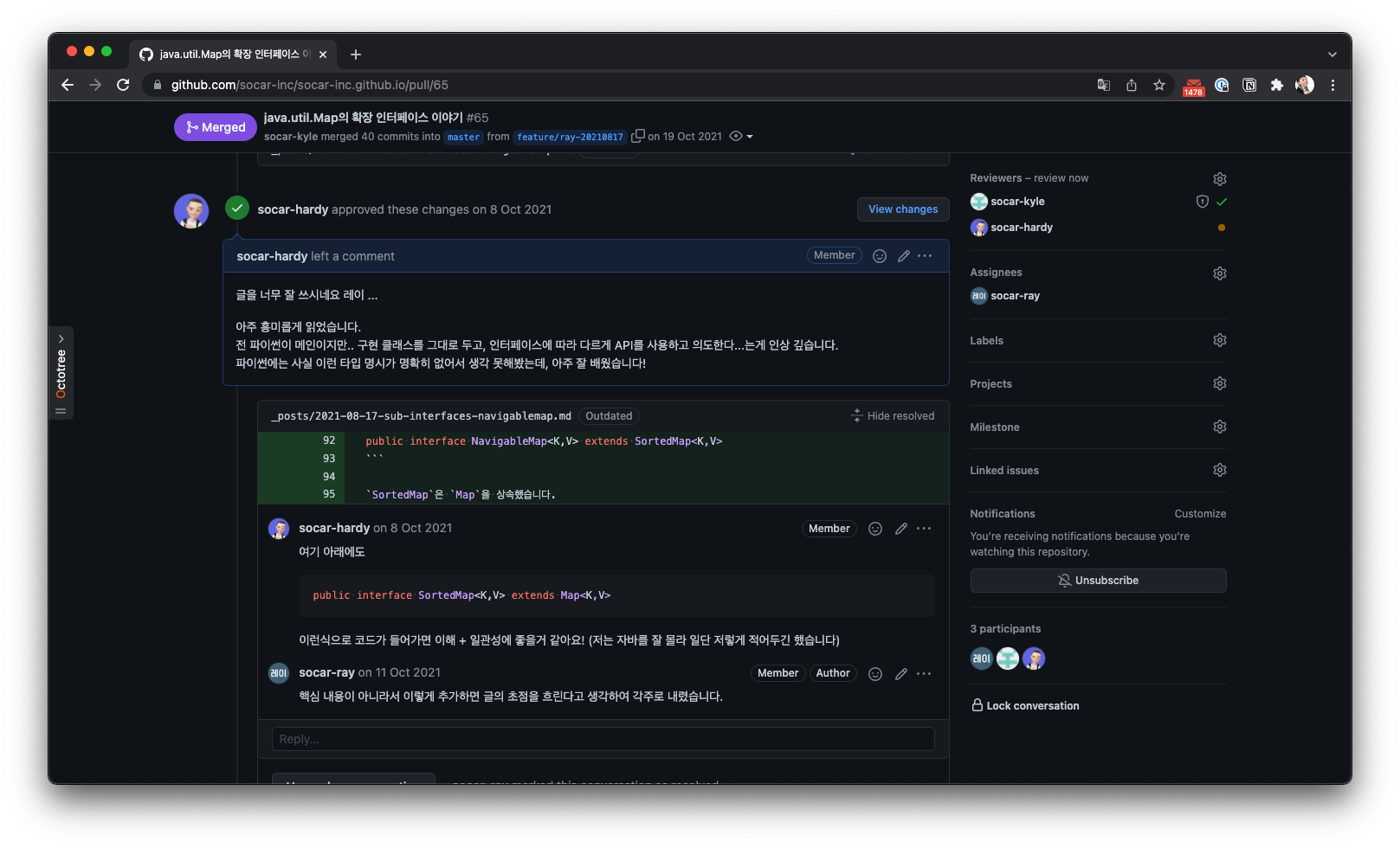Viewport: 1400px width, 848px height.
Task: Click the share page icon in address bar
Action: [x=1132, y=85]
